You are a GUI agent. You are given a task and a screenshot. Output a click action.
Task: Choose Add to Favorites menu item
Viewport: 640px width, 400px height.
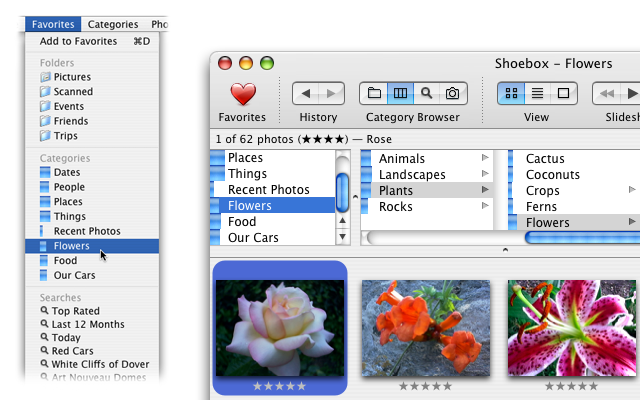coord(78,41)
